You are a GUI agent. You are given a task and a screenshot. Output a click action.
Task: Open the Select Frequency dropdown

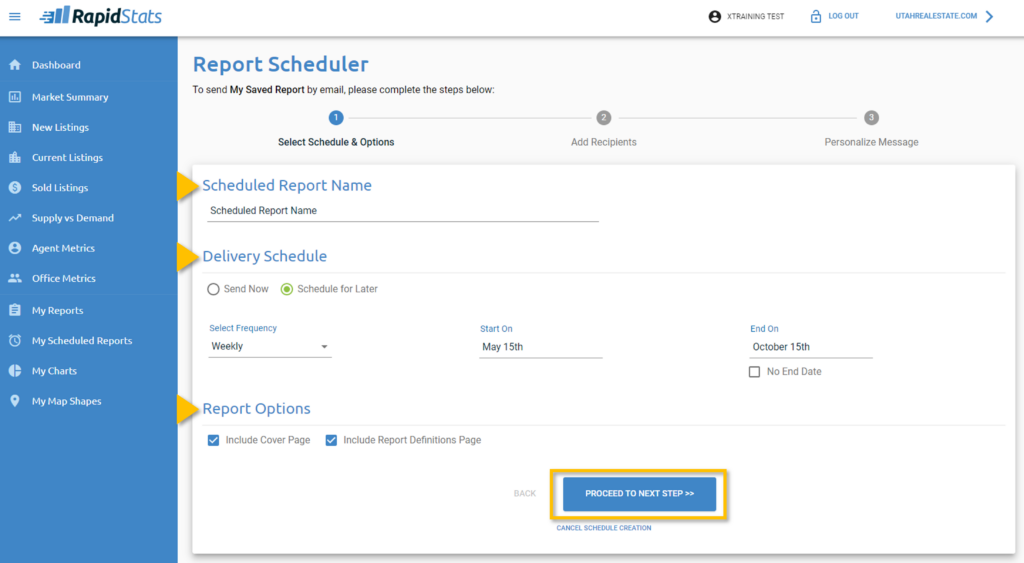coord(270,347)
